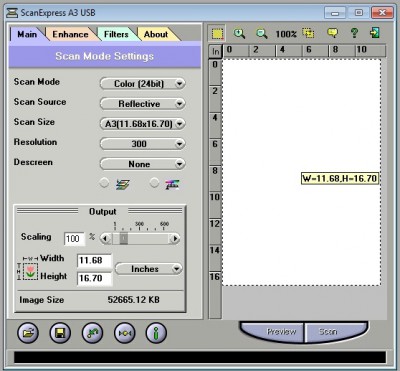Click the yellow speech bubble hint icon
Viewport: 400px width, 371px height.
pos(332,33)
